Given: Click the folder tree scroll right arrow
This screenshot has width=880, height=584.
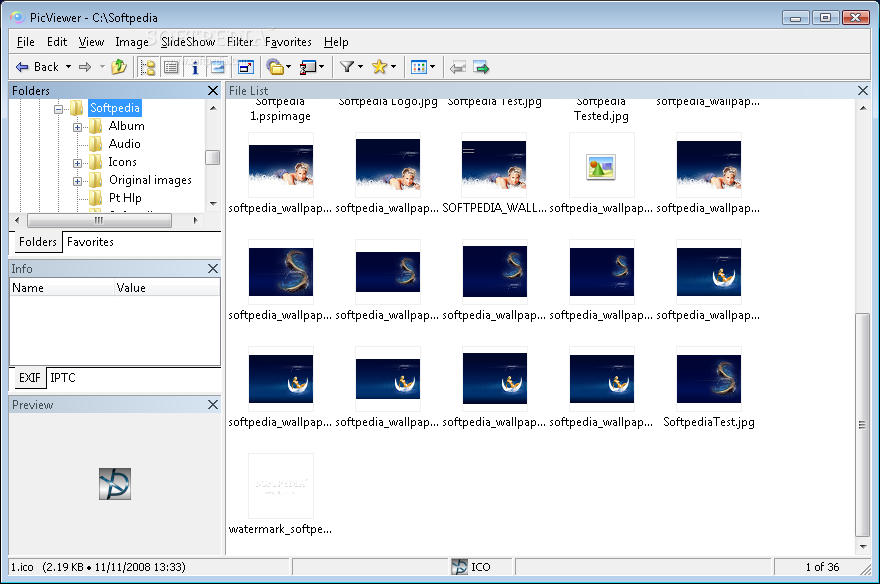Looking at the screenshot, I should coord(195,220).
